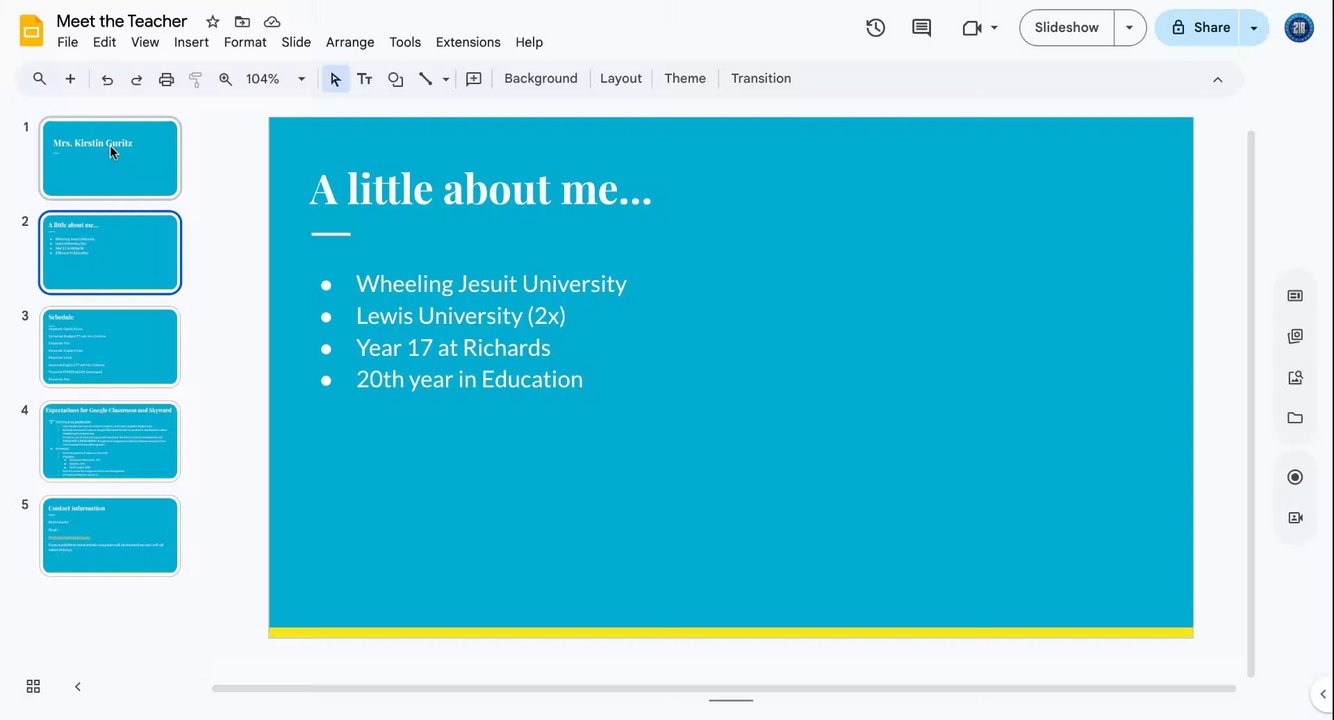Show the side panel arrow
1334x720 pixels.
1323,694
